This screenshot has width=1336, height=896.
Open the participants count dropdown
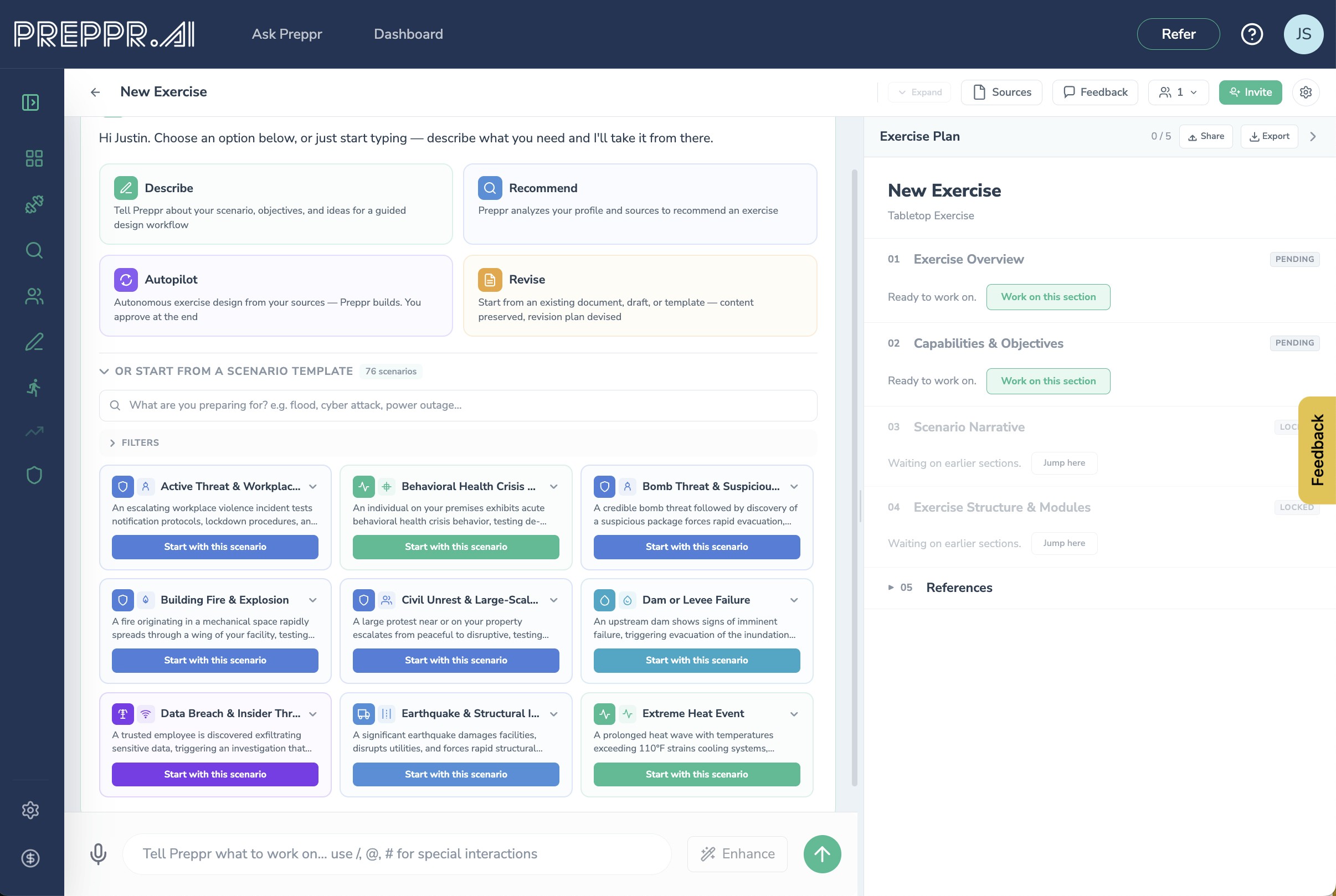click(1178, 92)
